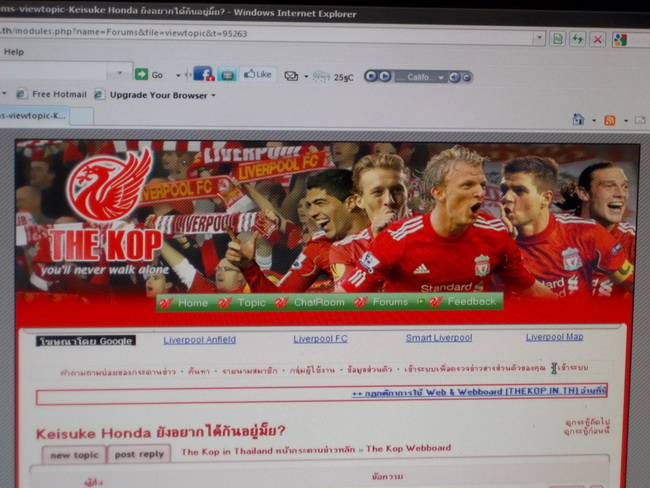Open the Liverpool Anfield ad link

[199, 340]
